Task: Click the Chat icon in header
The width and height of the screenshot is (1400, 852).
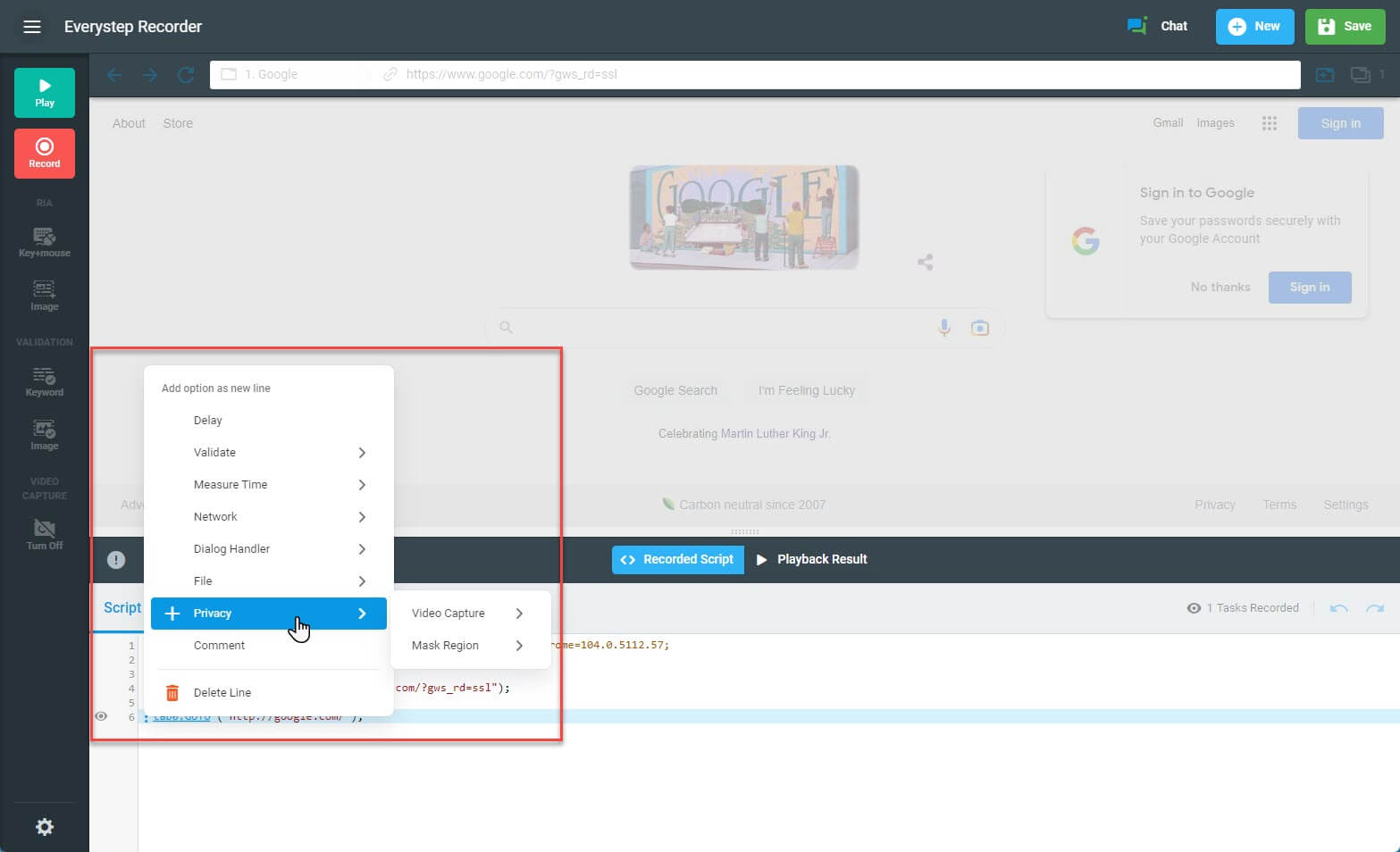Action: [x=1137, y=26]
